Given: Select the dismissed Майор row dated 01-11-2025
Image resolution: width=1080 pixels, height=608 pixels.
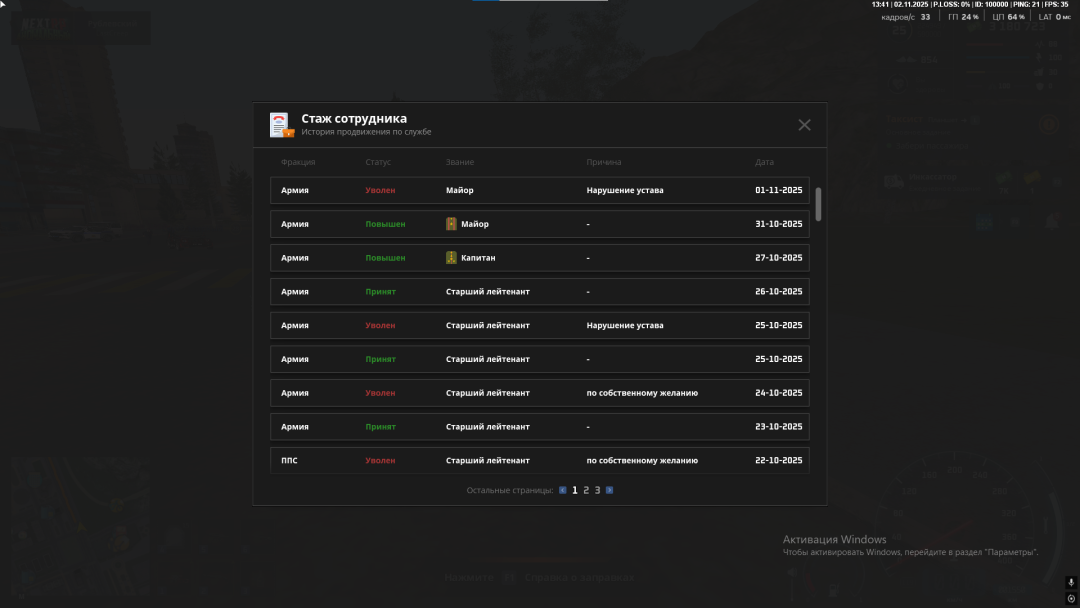Looking at the screenshot, I should click(540, 190).
